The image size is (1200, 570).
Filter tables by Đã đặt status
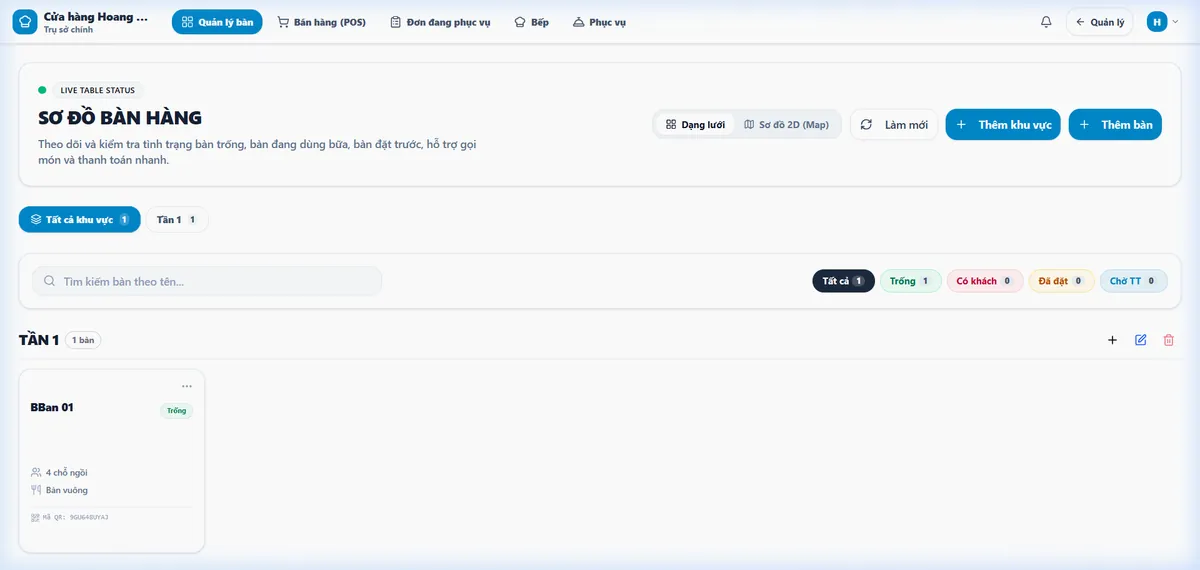click(x=1061, y=281)
